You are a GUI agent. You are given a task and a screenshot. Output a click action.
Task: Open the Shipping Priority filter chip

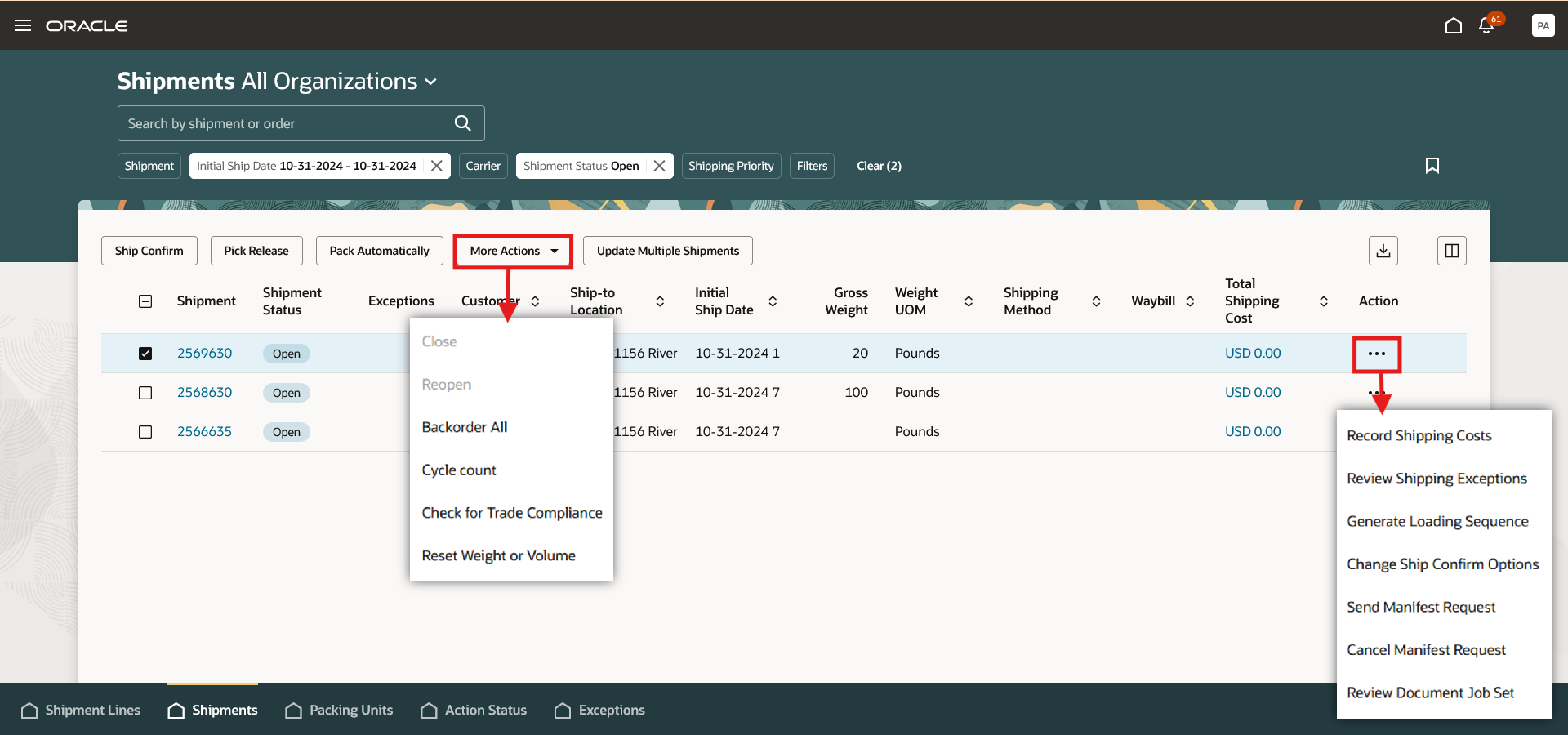pos(731,166)
